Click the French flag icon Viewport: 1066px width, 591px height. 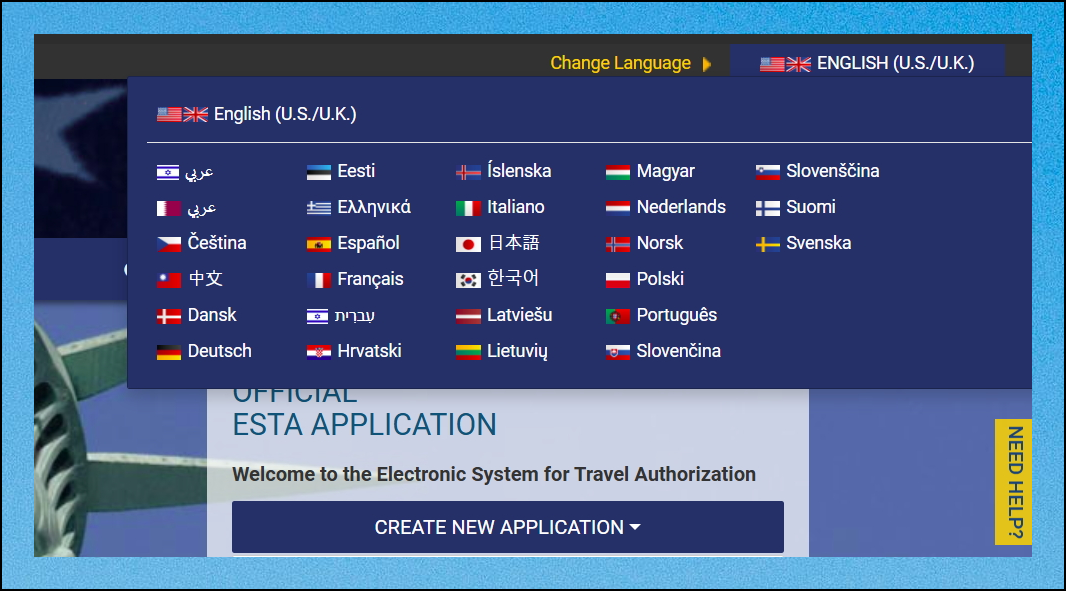click(x=319, y=280)
